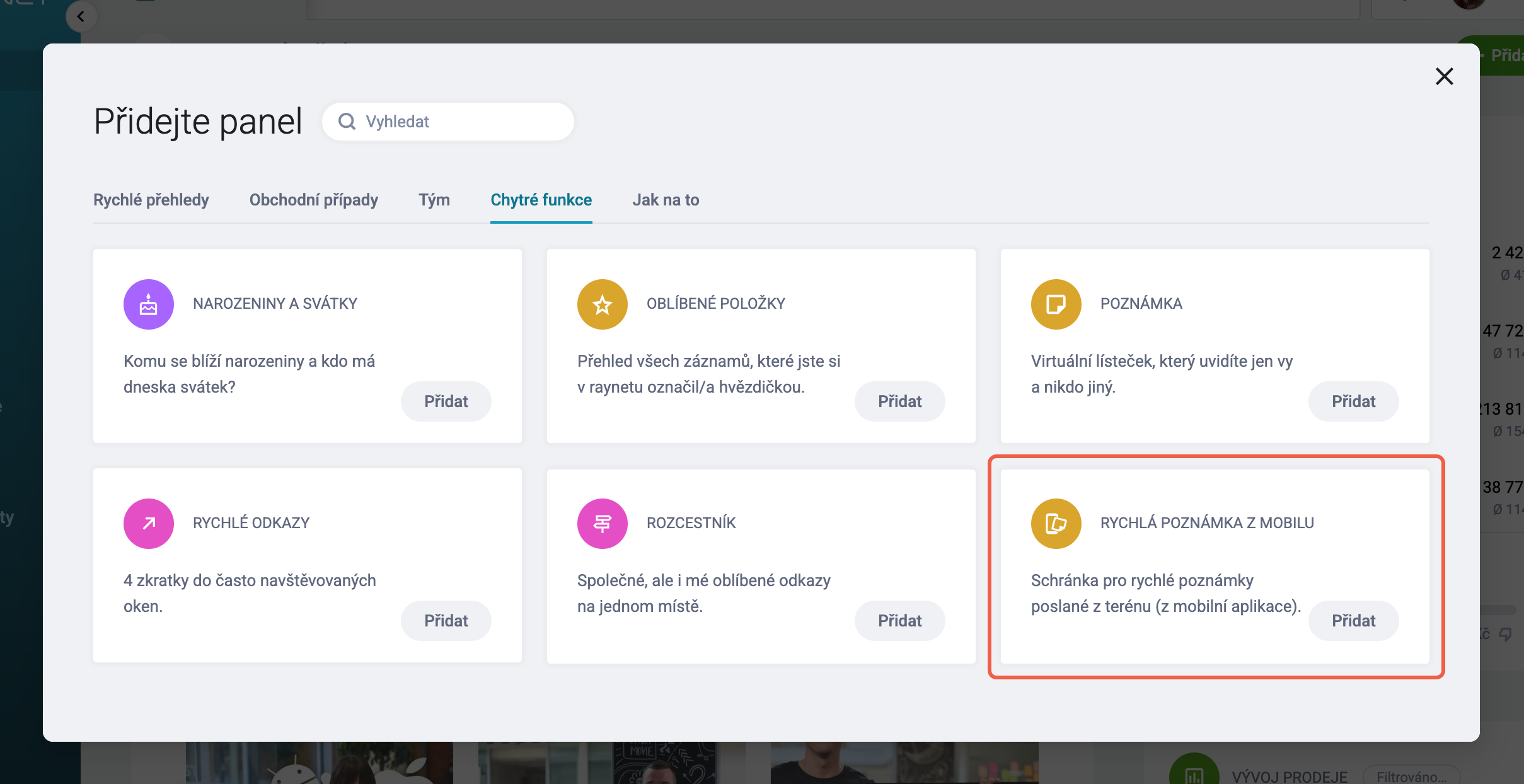Screen dimensions: 1524x784
Task: Click the Narozeniny a svátky cake icon
Action: click(x=149, y=304)
